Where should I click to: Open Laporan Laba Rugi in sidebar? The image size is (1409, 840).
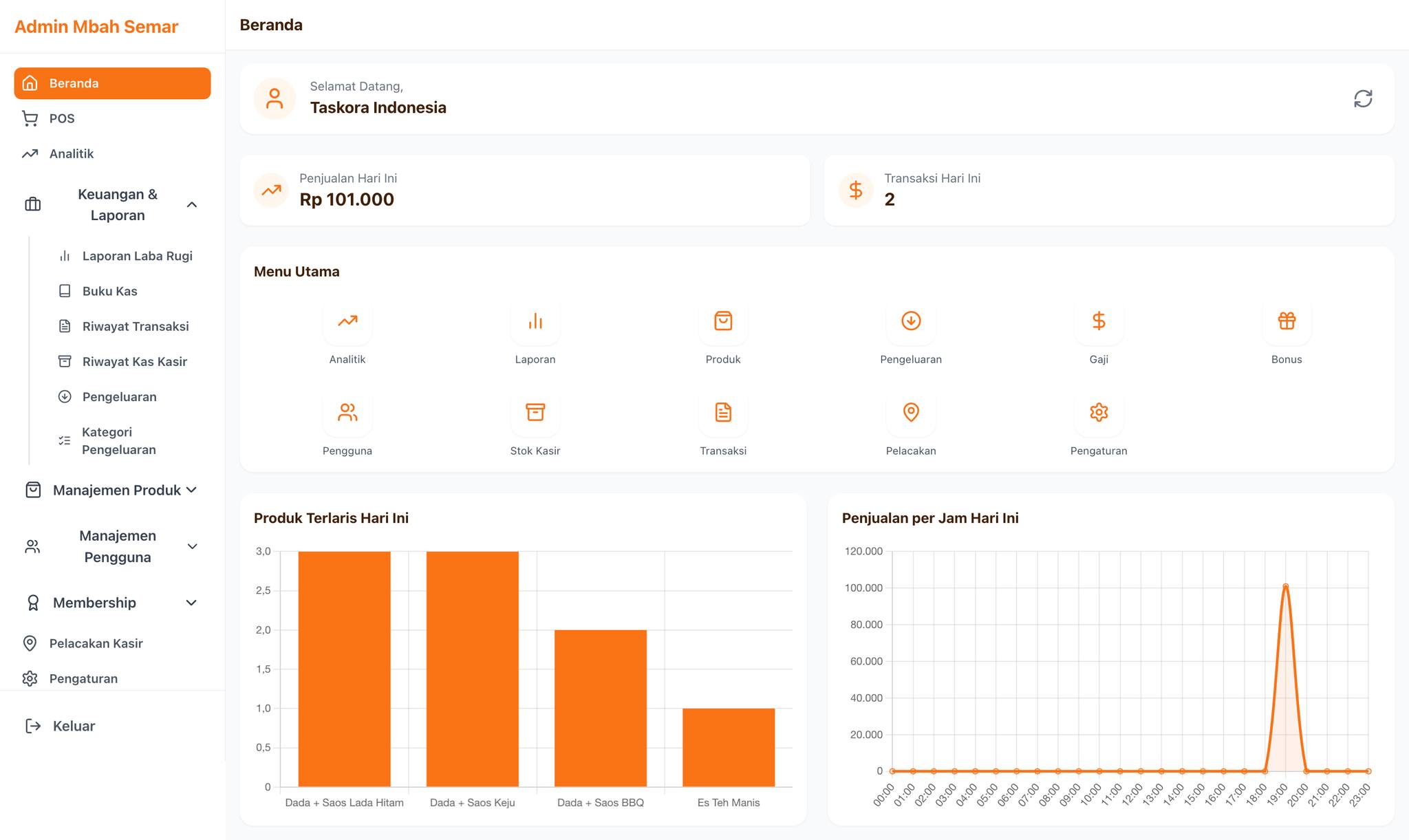point(137,256)
